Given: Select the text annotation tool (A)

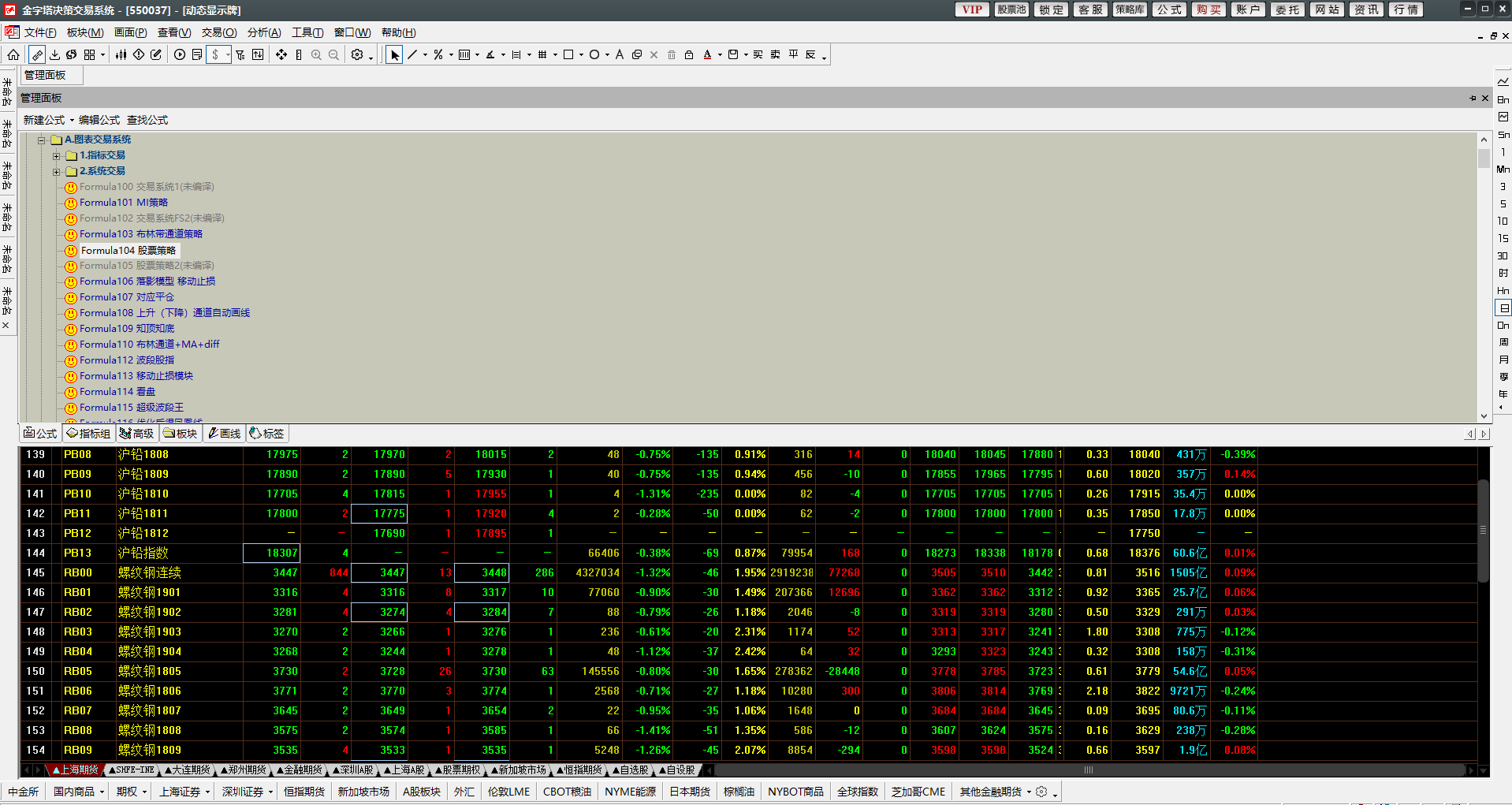Looking at the screenshot, I should tap(620, 54).
